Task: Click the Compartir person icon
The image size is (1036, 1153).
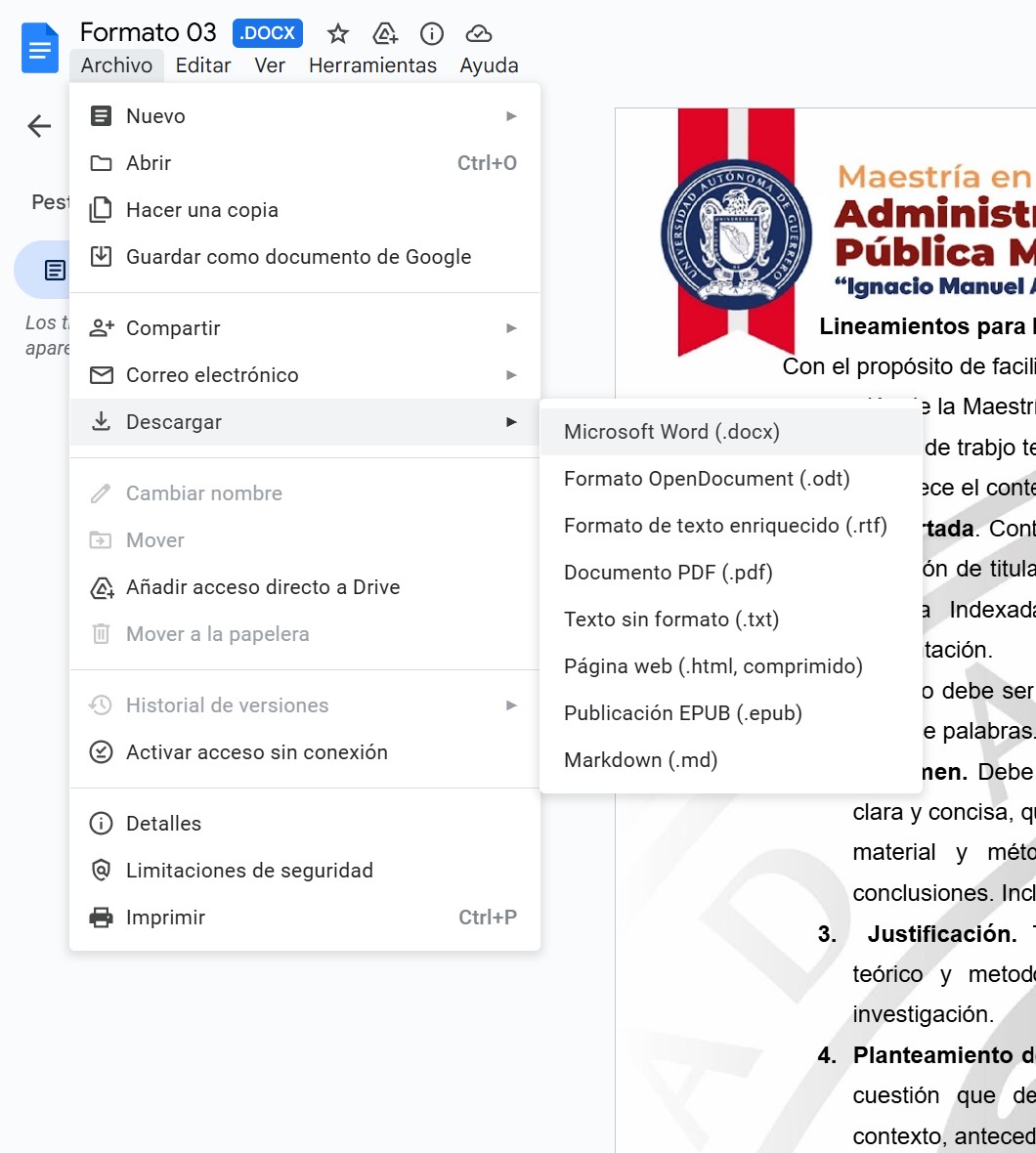Action: point(102,328)
